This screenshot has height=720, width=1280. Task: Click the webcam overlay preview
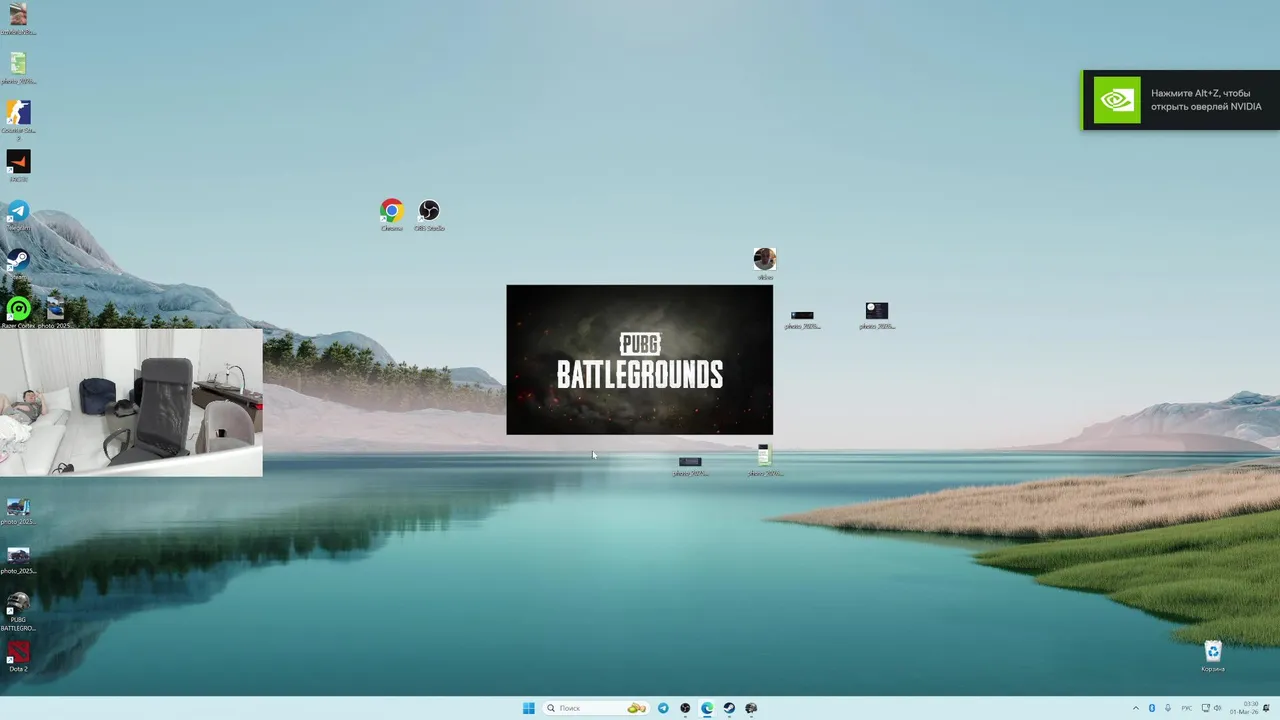[x=131, y=402]
